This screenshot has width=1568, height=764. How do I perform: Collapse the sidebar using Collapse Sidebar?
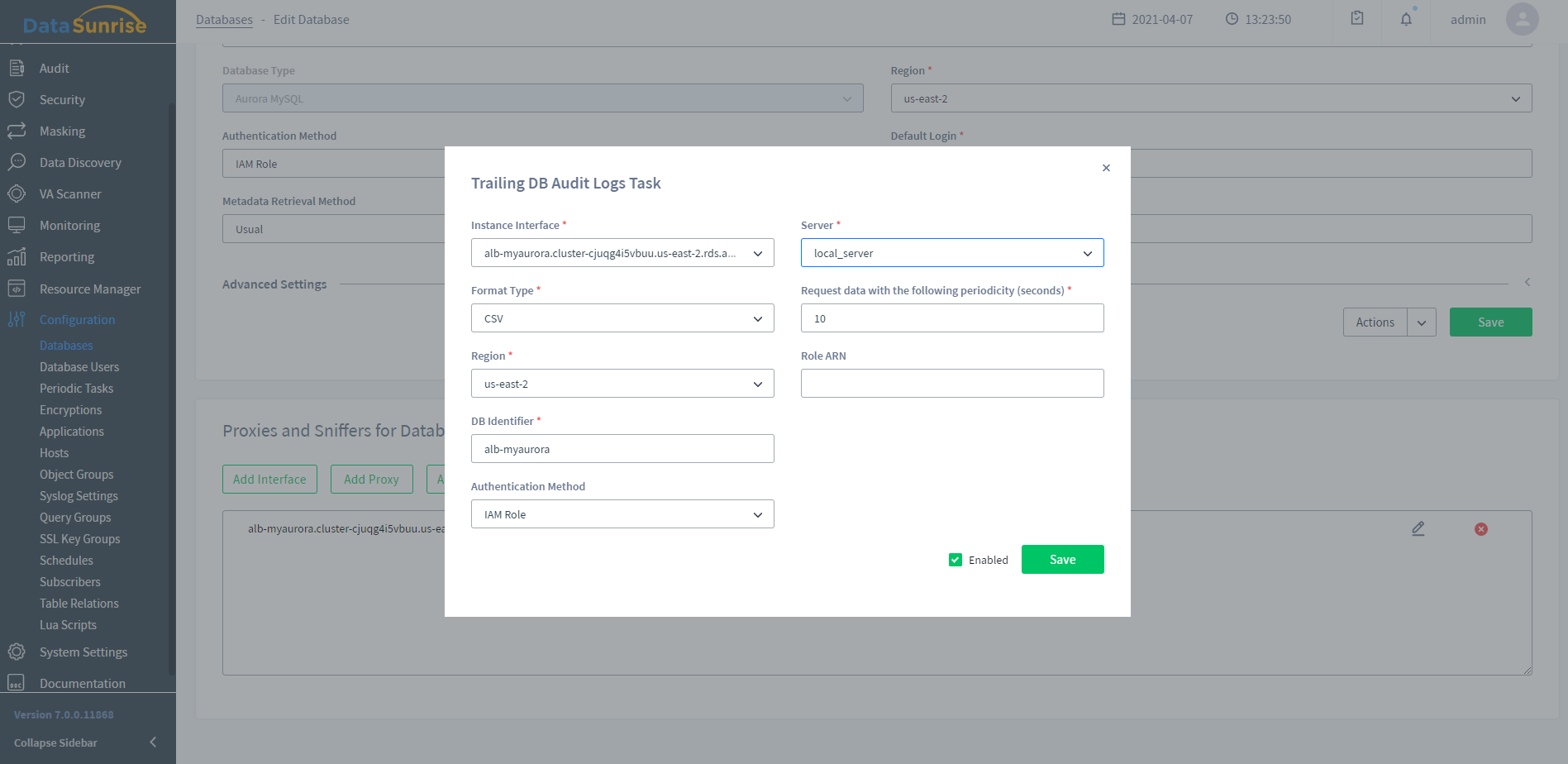[83, 743]
